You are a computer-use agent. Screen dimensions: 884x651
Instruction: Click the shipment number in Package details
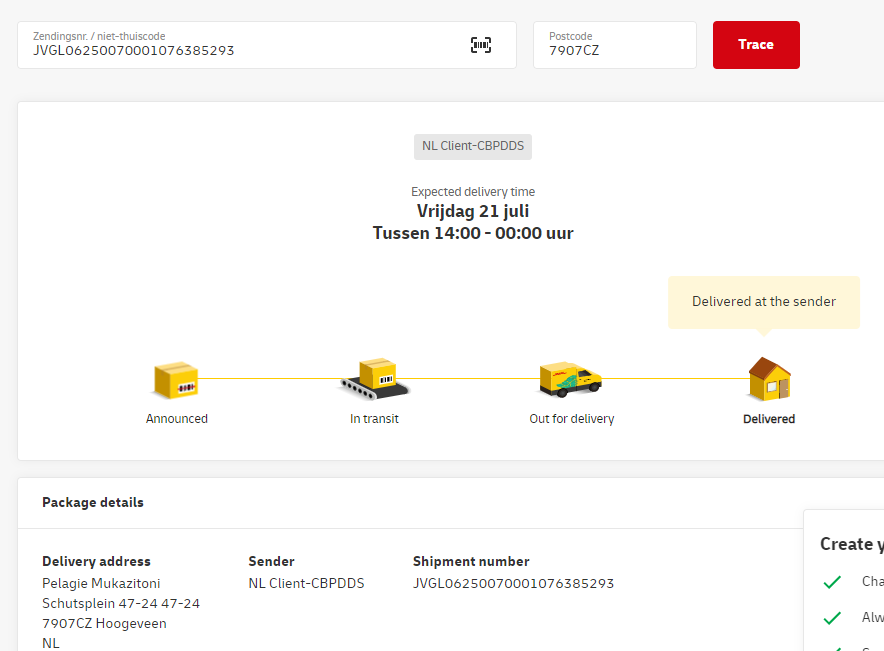[x=513, y=583]
